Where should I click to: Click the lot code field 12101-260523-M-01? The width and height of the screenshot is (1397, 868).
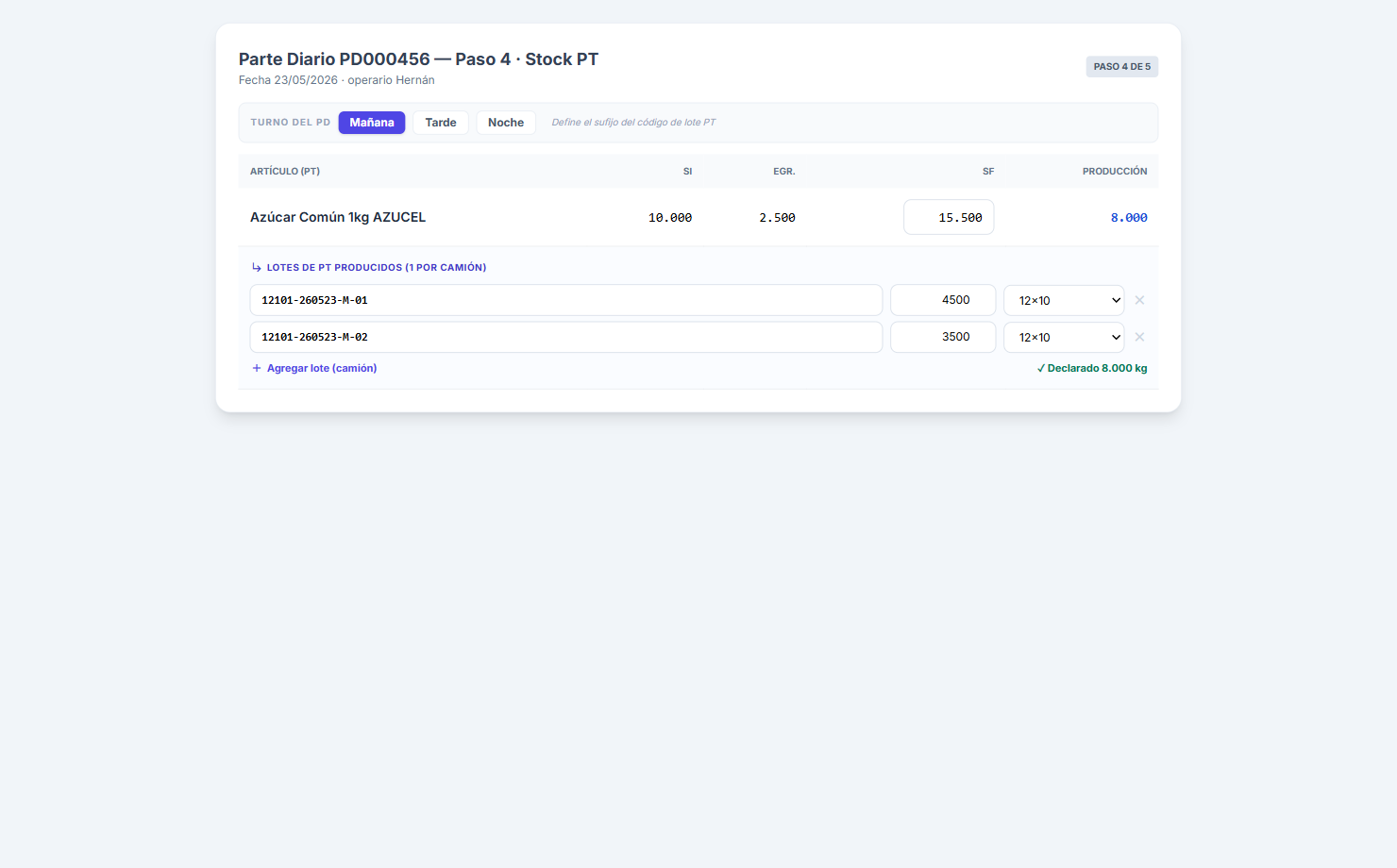tap(566, 300)
